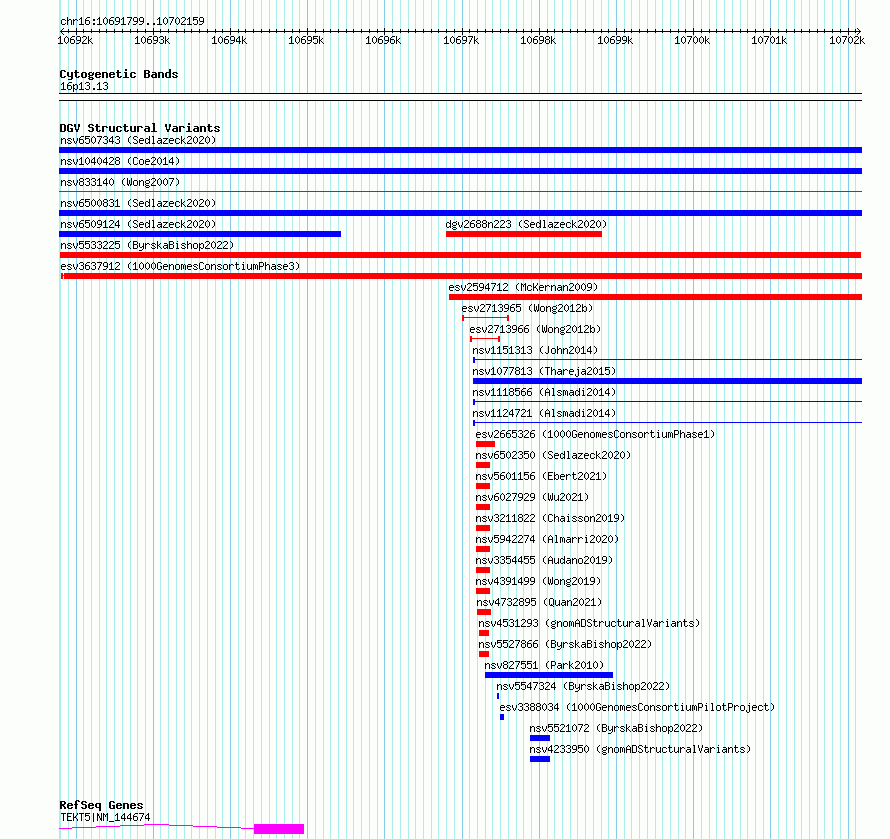Open the nsv833140 (Wong2007) variant
Image resolution: width=890 pixels, height=839 pixels.
pos(120,182)
